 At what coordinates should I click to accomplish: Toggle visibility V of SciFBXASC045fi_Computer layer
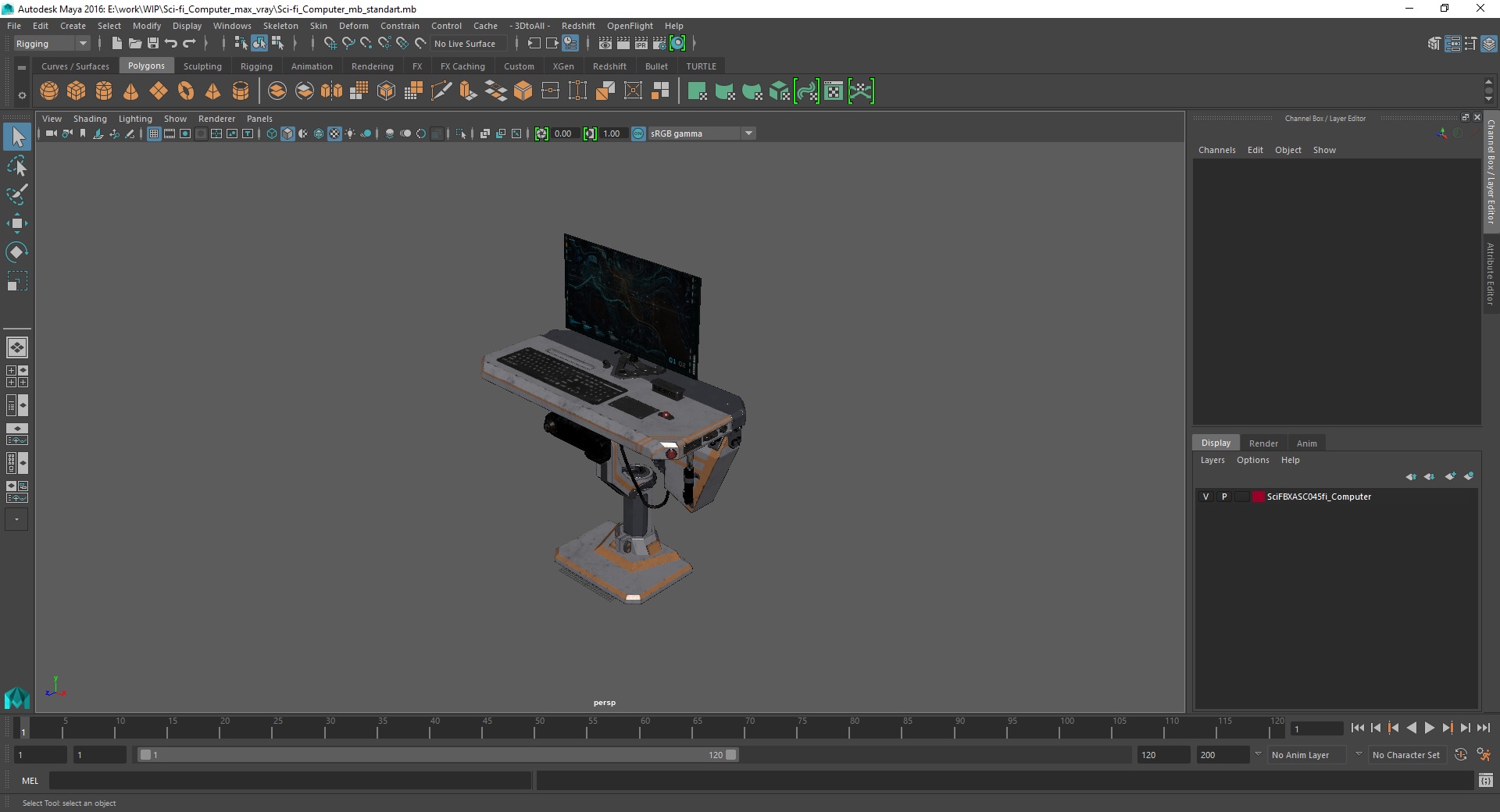[1205, 497]
